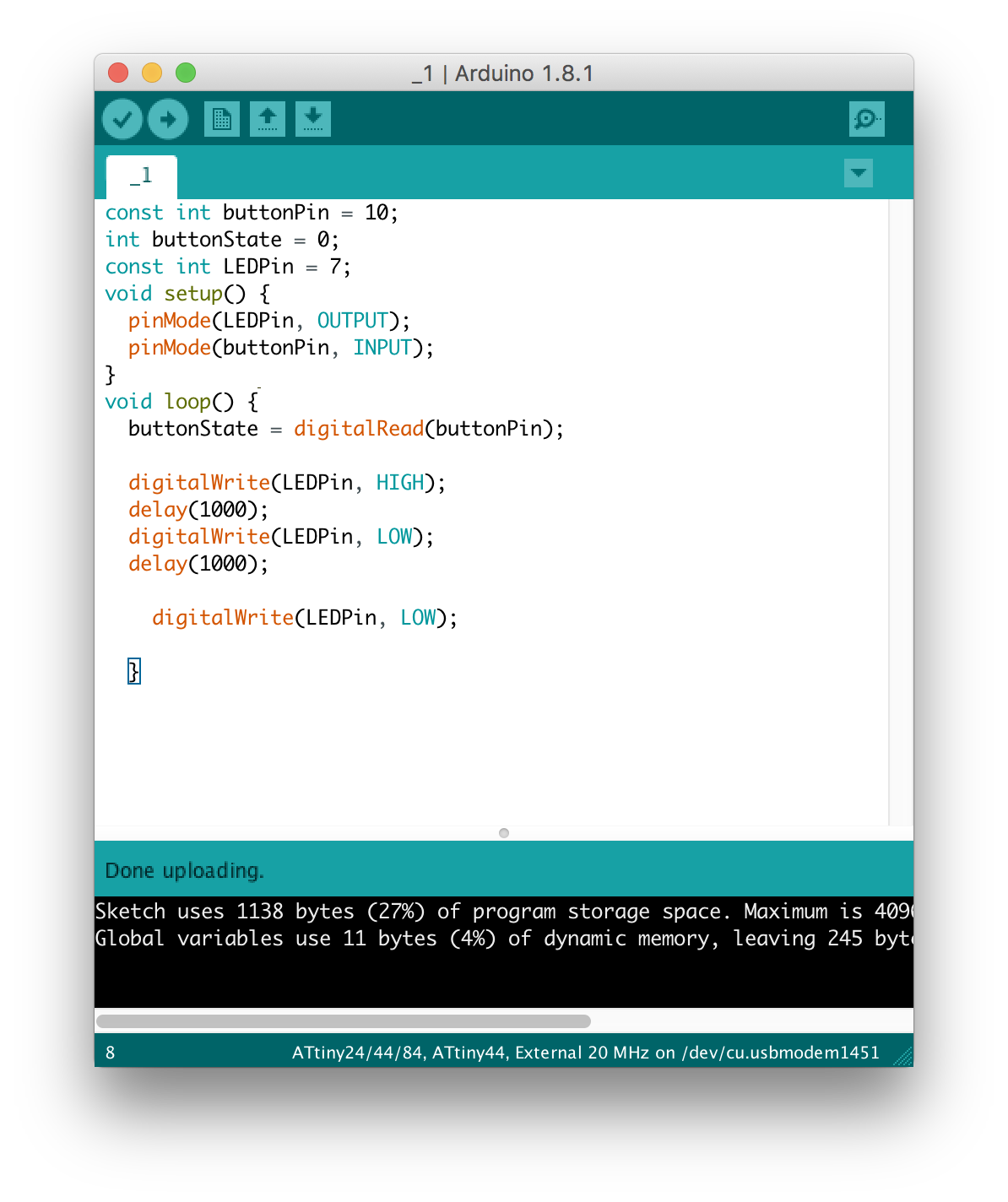1008x1202 pixels.
Task: Click 'digitalWrite(LEDPin, HIGH);' line
Action: click(x=287, y=483)
